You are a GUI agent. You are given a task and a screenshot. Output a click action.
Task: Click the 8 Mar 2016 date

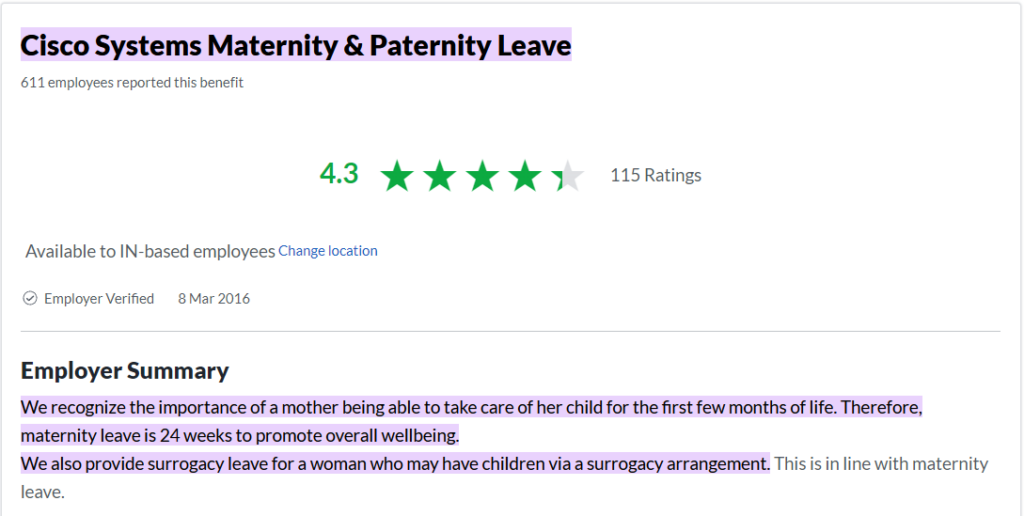(x=214, y=298)
